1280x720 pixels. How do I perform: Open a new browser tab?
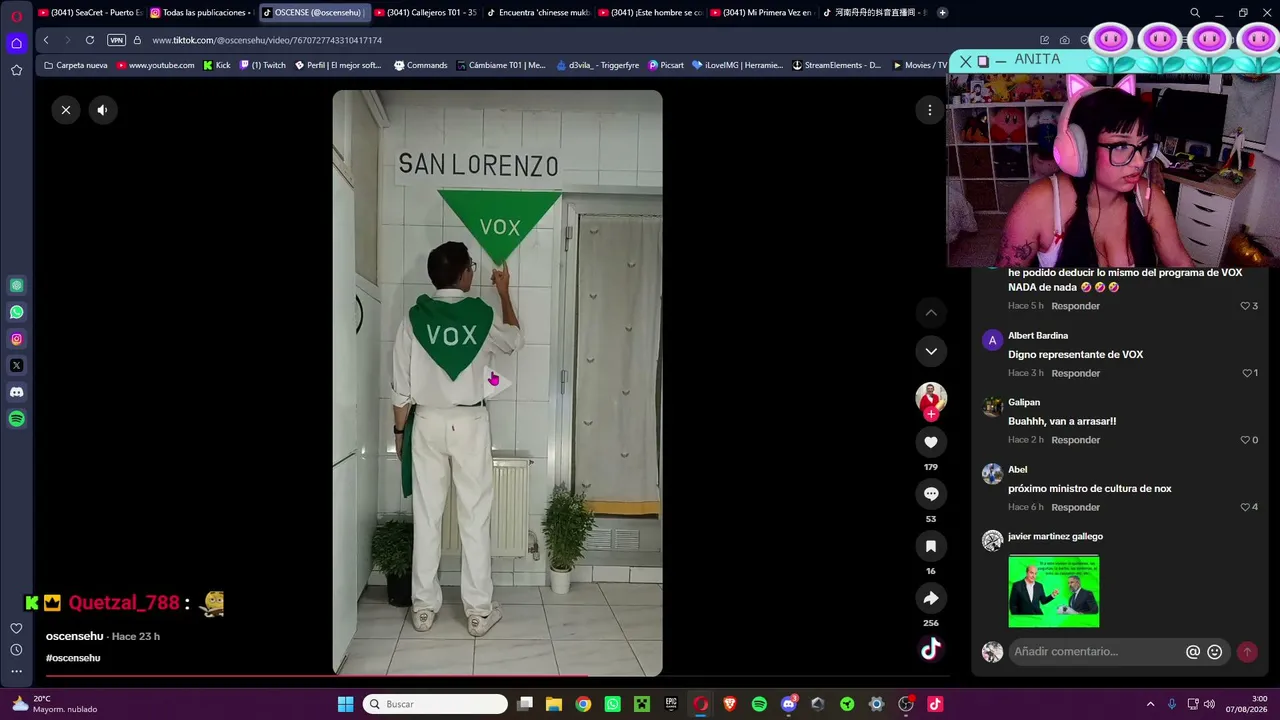click(x=942, y=13)
